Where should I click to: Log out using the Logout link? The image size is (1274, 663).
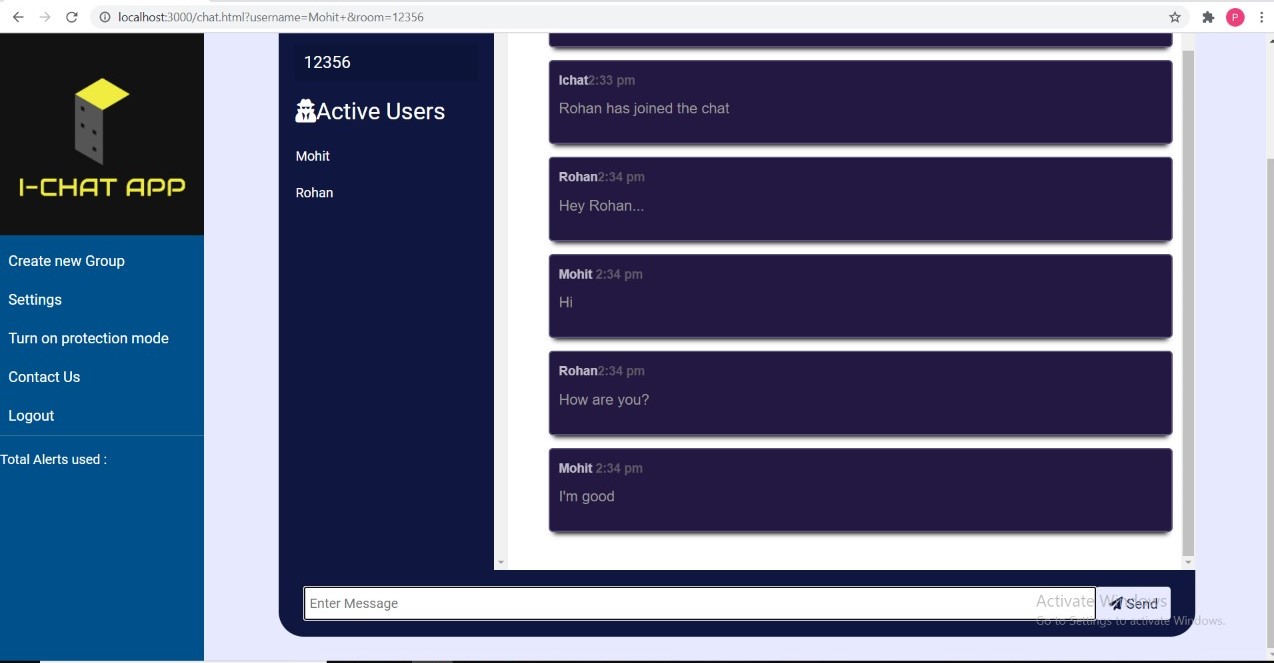coord(31,416)
